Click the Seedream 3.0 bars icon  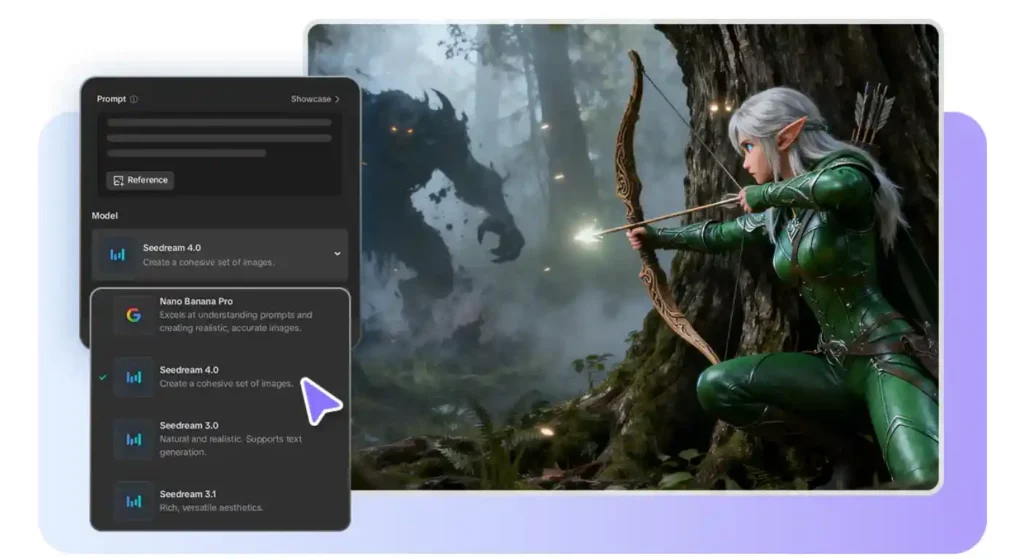[x=133, y=439]
